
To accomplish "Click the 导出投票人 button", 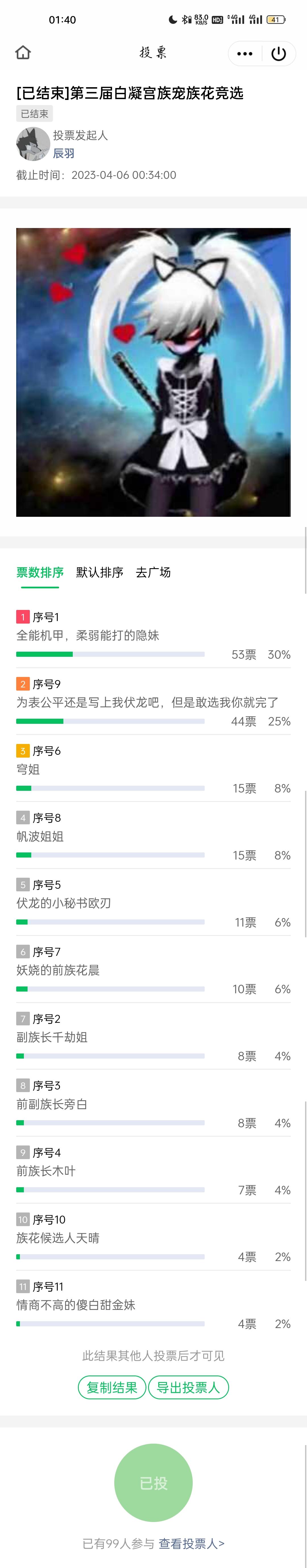I will [x=188, y=1387].
